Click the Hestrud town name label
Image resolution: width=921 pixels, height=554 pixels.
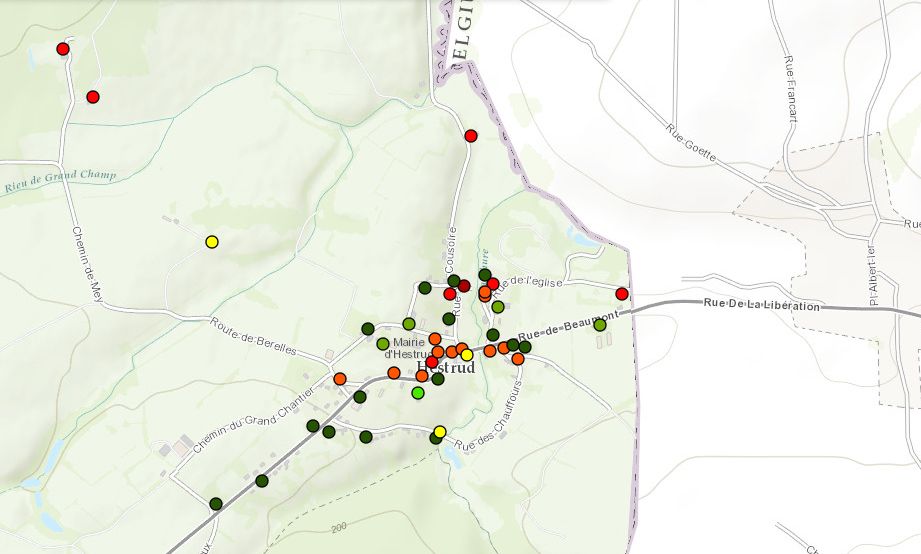tap(446, 368)
